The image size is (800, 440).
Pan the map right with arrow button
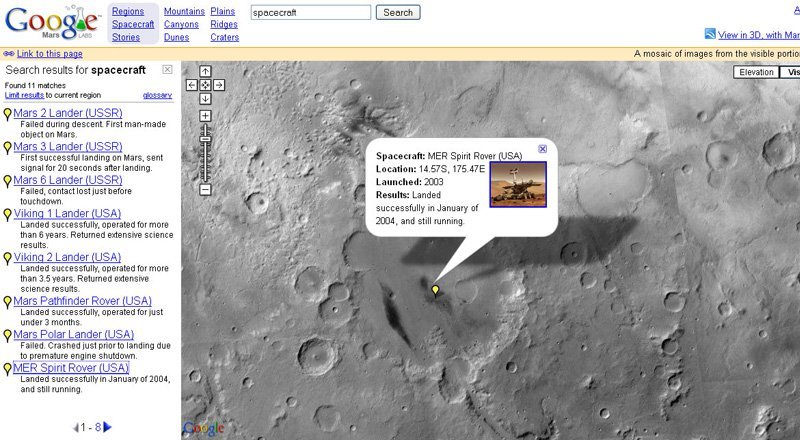pos(218,85)
